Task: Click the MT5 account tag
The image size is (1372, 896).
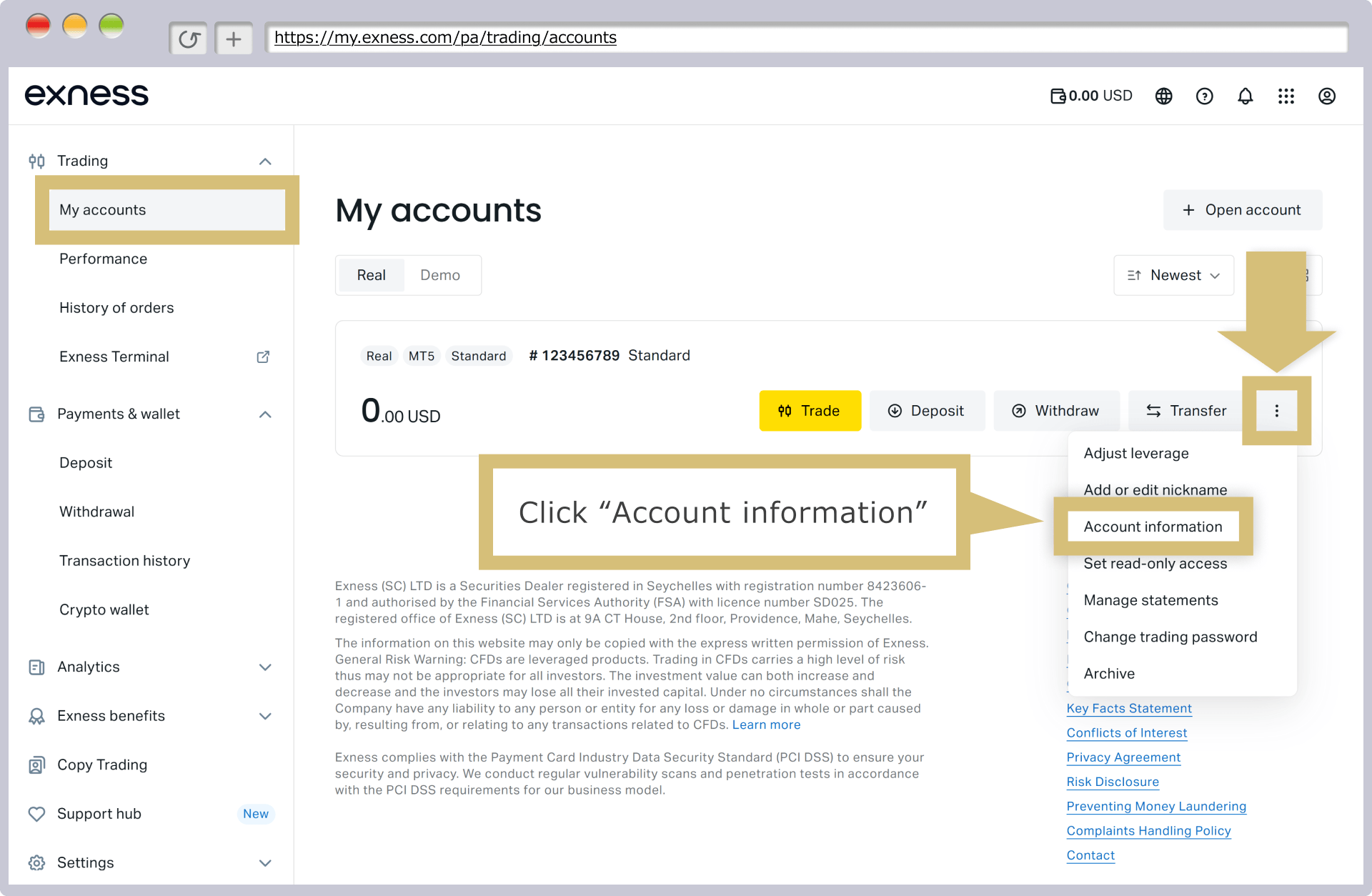Action: coord(422,356)
